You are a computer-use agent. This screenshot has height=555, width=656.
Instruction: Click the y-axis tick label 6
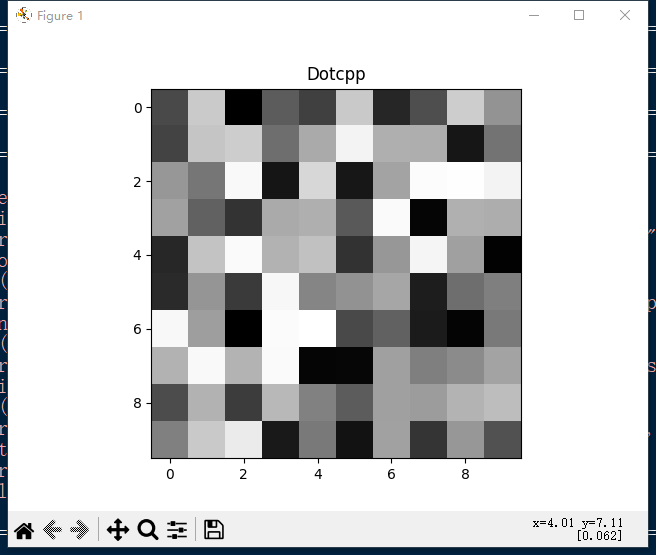pos(138,329)
